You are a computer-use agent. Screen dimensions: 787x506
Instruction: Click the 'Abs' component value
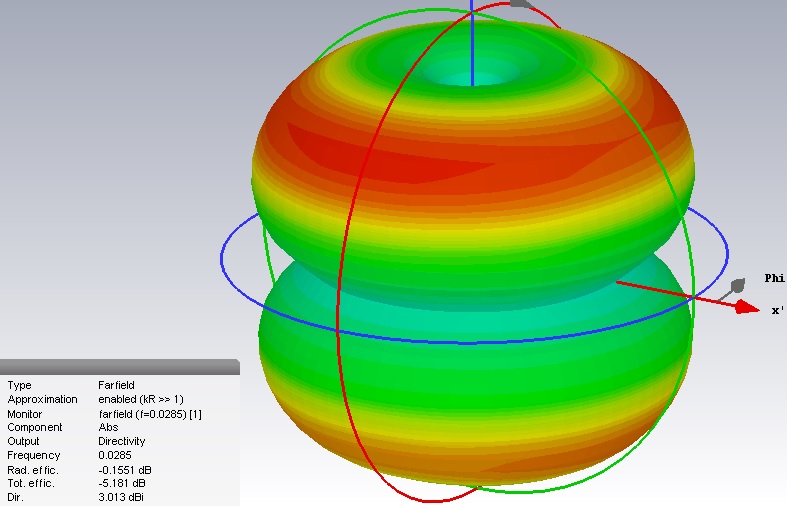(108, 427)
